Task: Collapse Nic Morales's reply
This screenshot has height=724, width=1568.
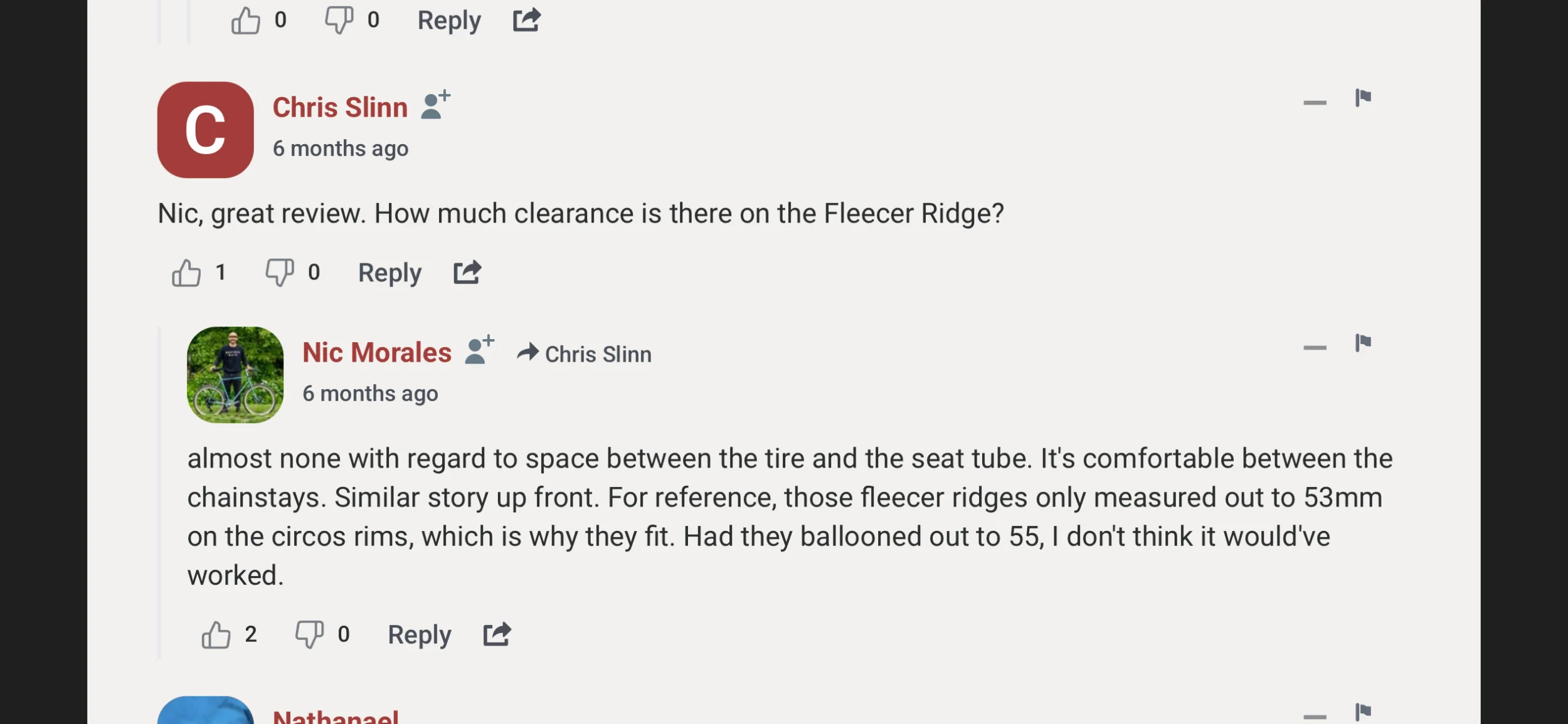Action: tap(1315, 347)
